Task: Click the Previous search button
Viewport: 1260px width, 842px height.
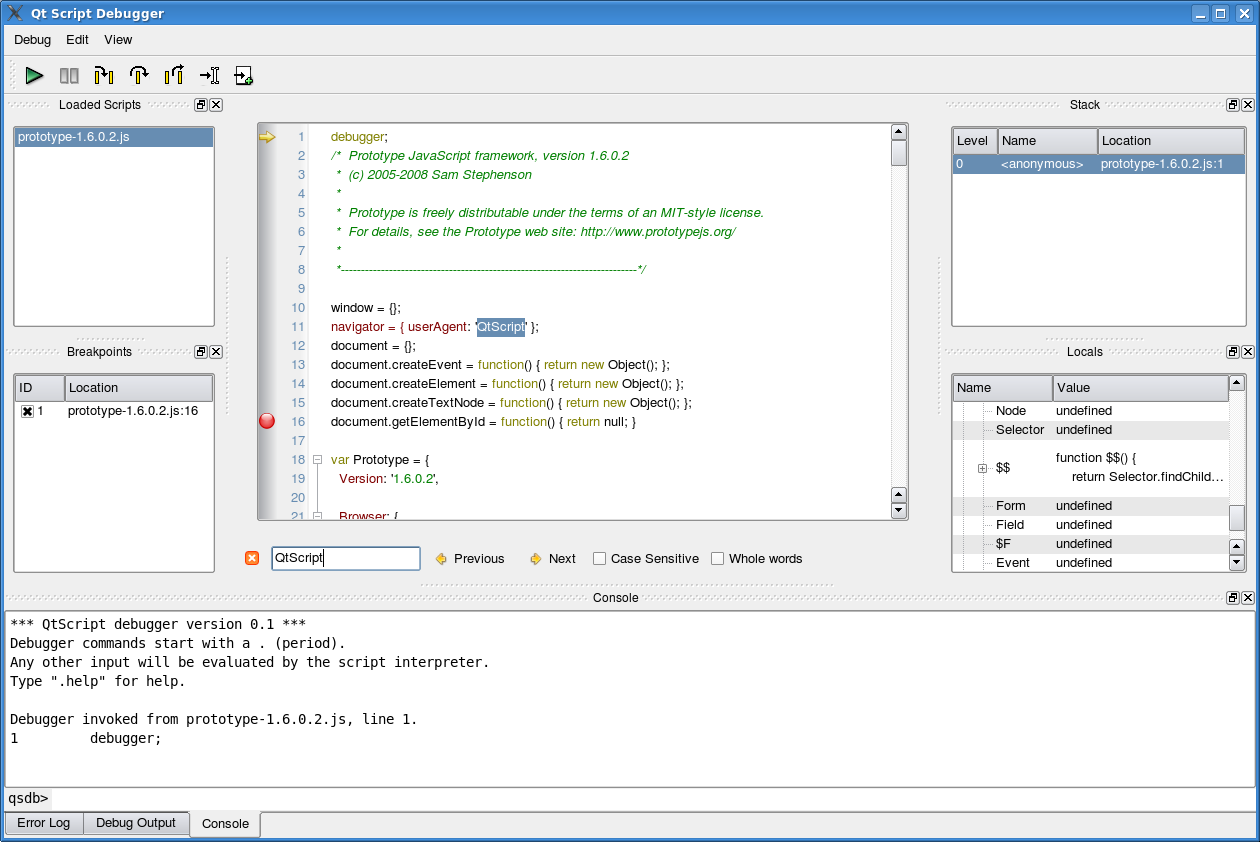Action: (x=469, y=558)
